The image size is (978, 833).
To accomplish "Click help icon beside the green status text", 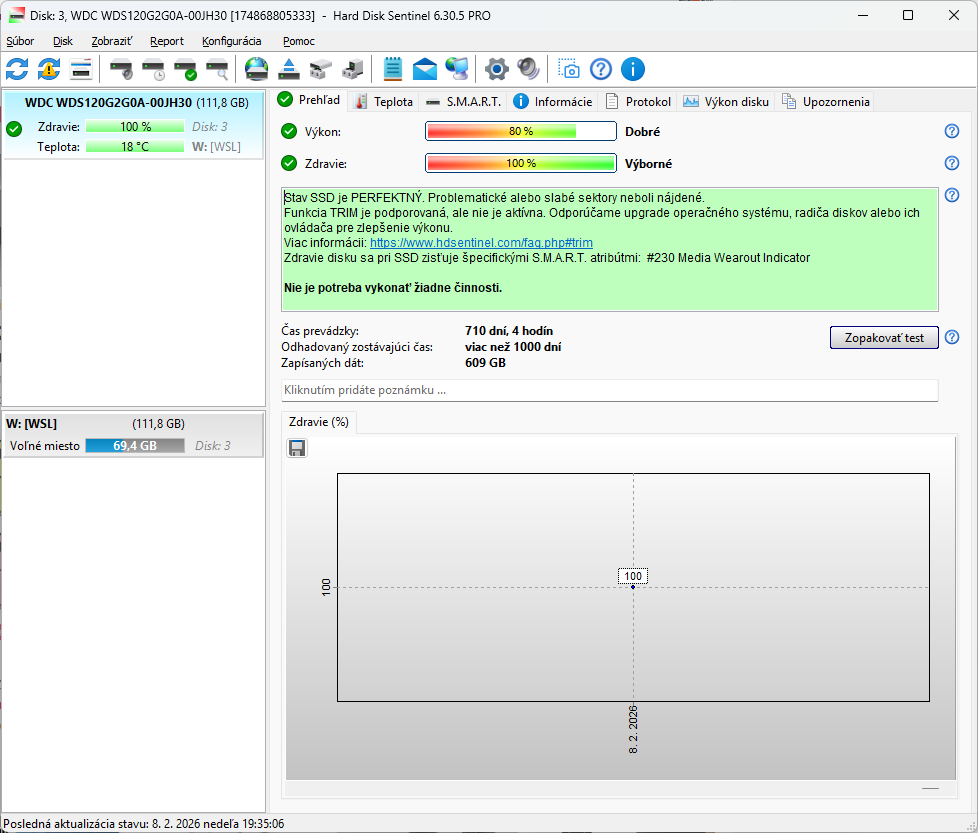I will click(x=952, y=195).
